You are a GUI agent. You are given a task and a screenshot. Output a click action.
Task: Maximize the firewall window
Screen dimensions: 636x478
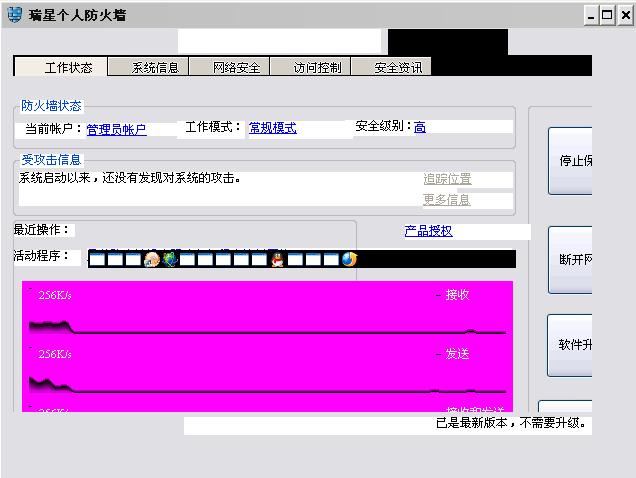(x=607, y=16)
